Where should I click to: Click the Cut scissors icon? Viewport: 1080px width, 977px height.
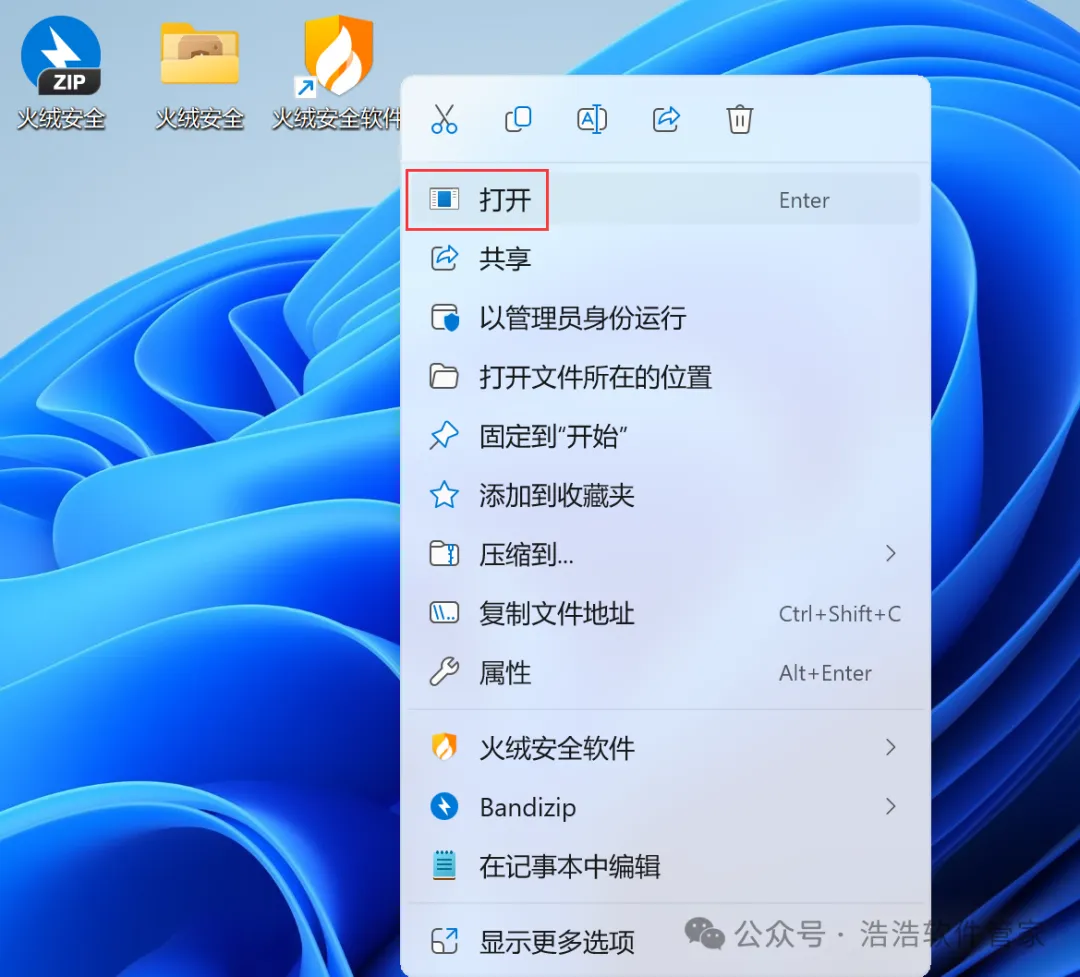(x=444, y=119)
